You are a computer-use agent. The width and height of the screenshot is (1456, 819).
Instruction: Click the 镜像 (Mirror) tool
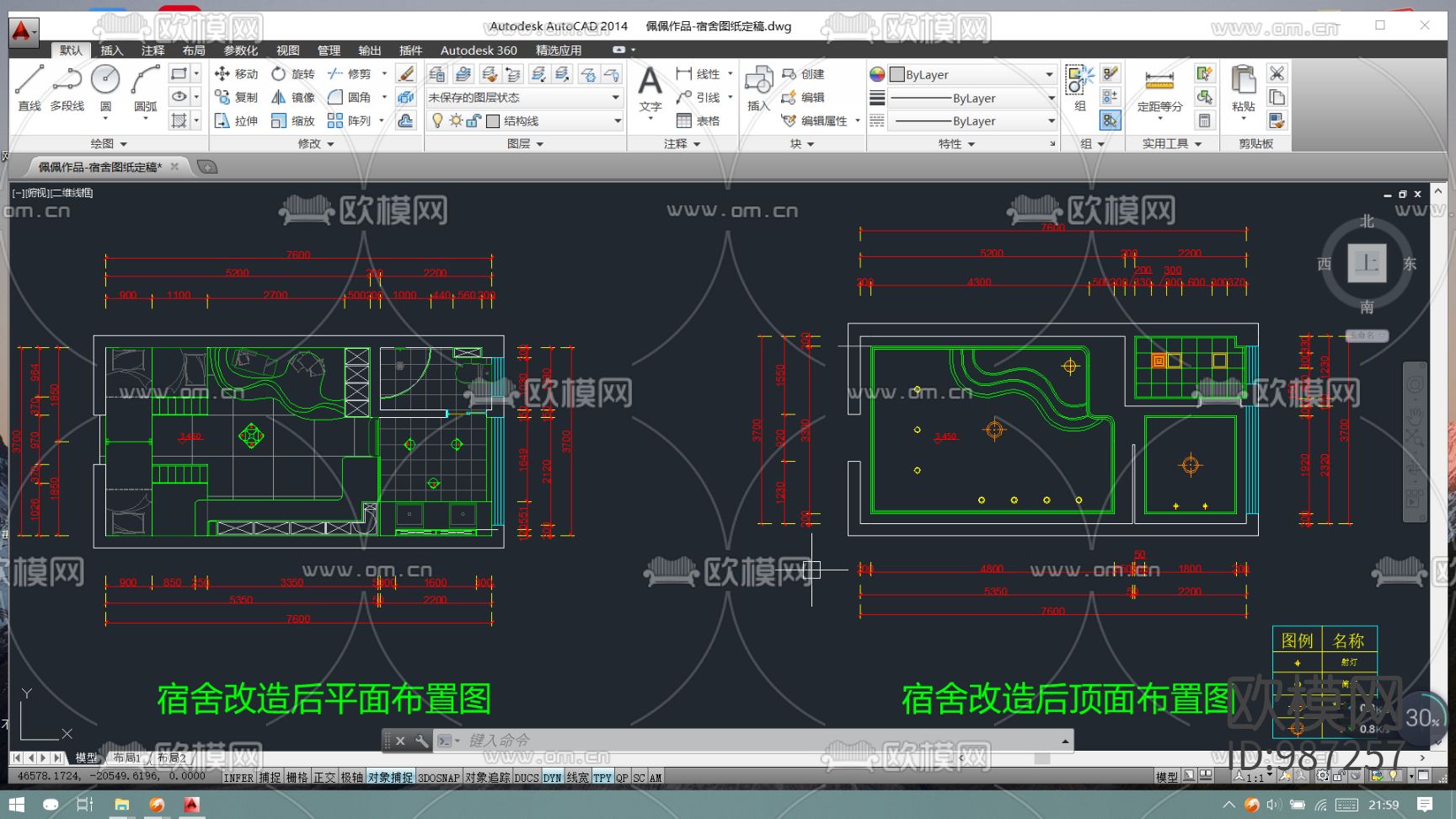coord(293,98)
